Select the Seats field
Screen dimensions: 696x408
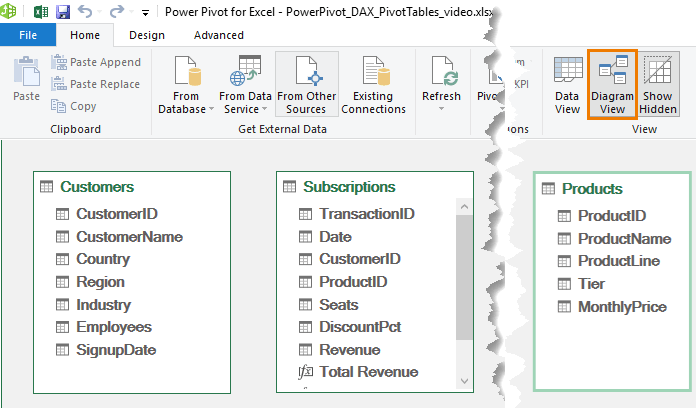(x=339, y=305)
